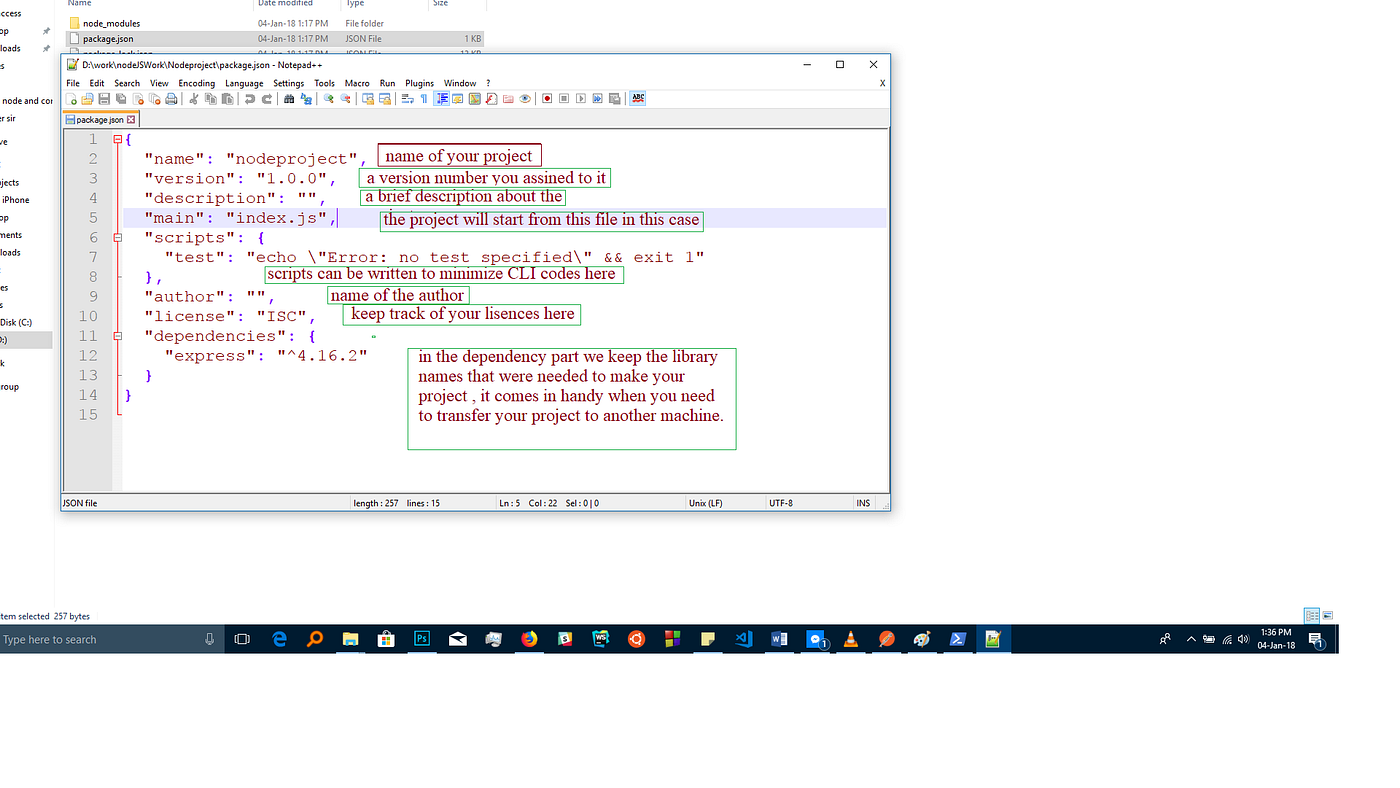Start macro recording with the red record icon
Screen dimensions: 1400x788
(x=546, y=98)
